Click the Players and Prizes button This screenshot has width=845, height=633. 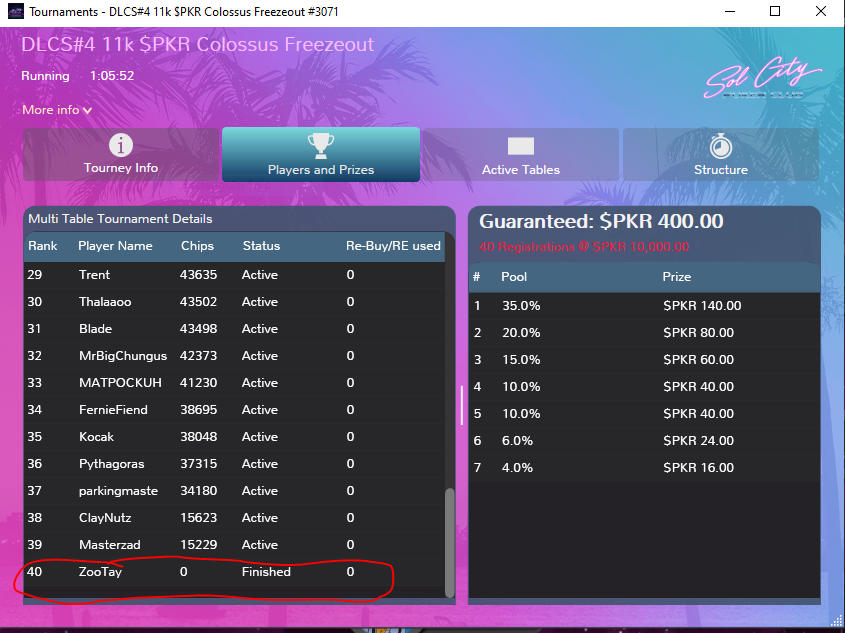click(x=320, y=155)
